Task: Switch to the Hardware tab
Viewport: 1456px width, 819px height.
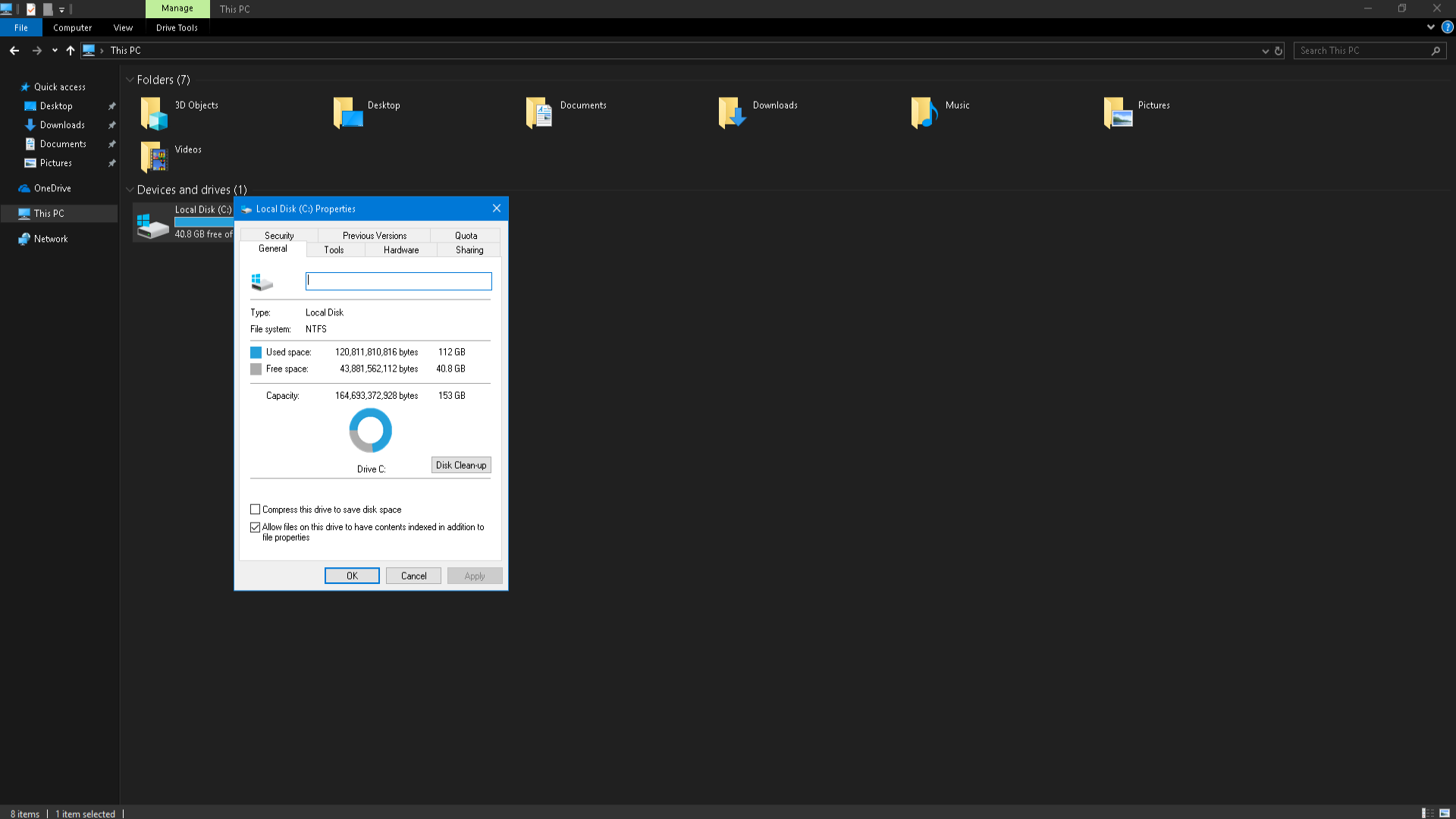Action: [x=400, y=250]
